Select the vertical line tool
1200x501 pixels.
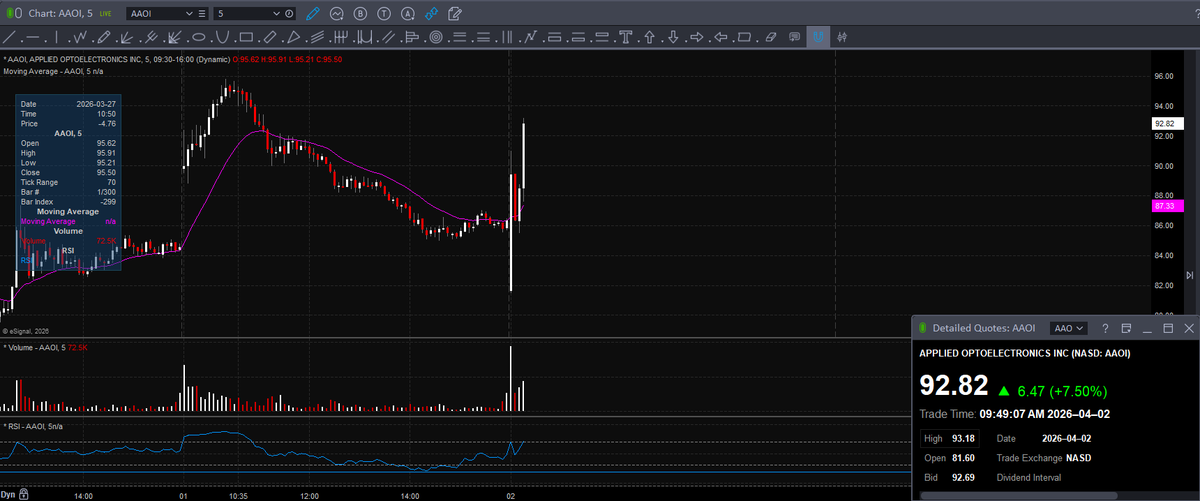(57, 38)
